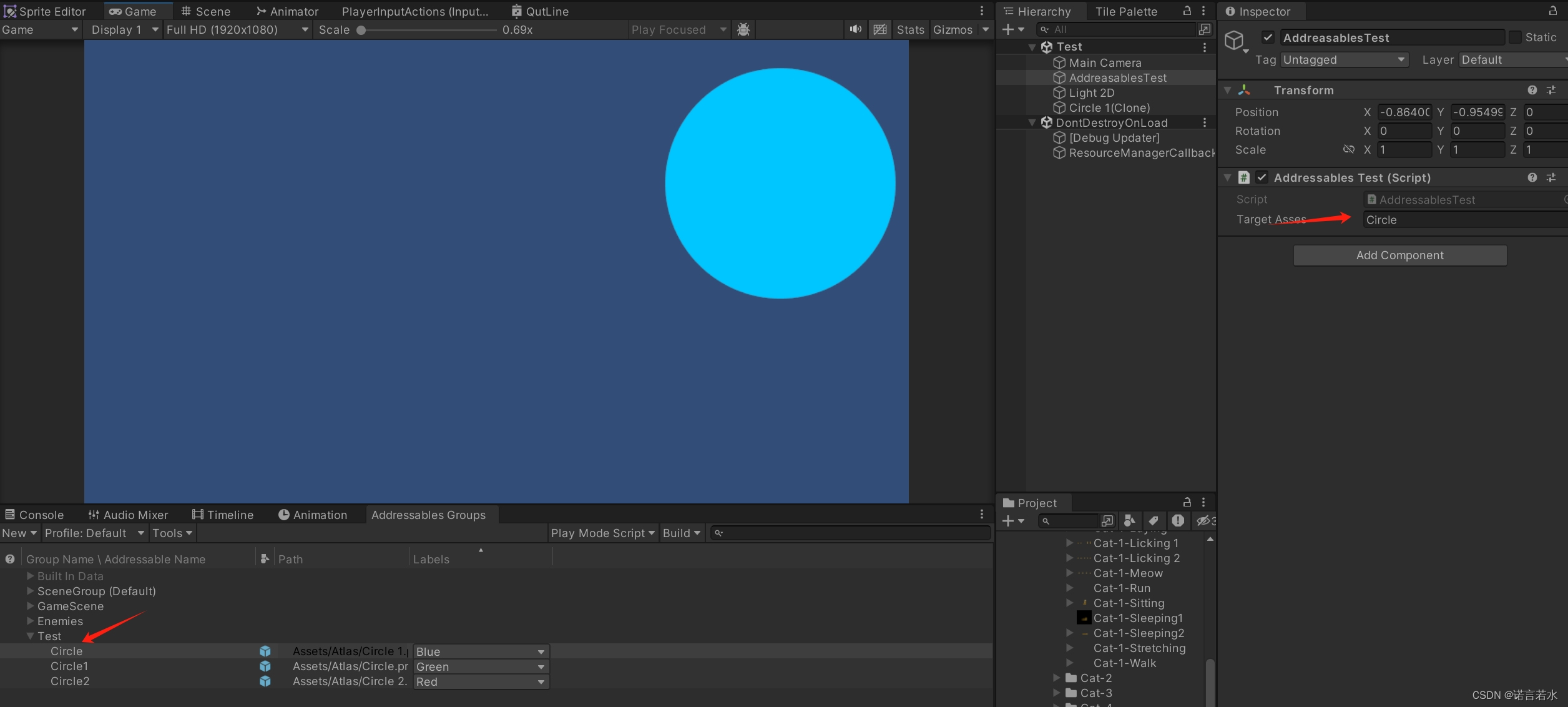Click the Project plus create button
Image resolution: width=1568 pixels, height=707 pixels.
pyautogui.click(x=1012, y=521)
